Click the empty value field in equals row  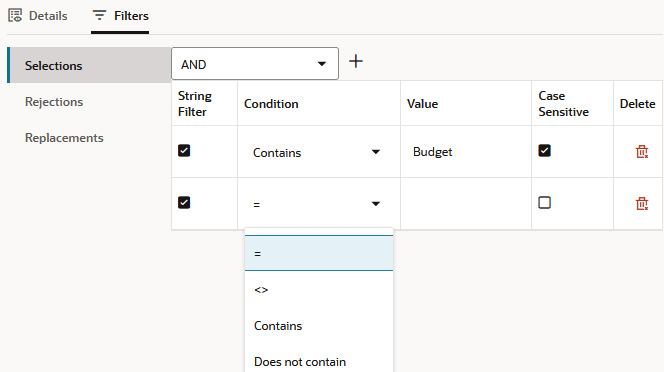click(466, 204)
